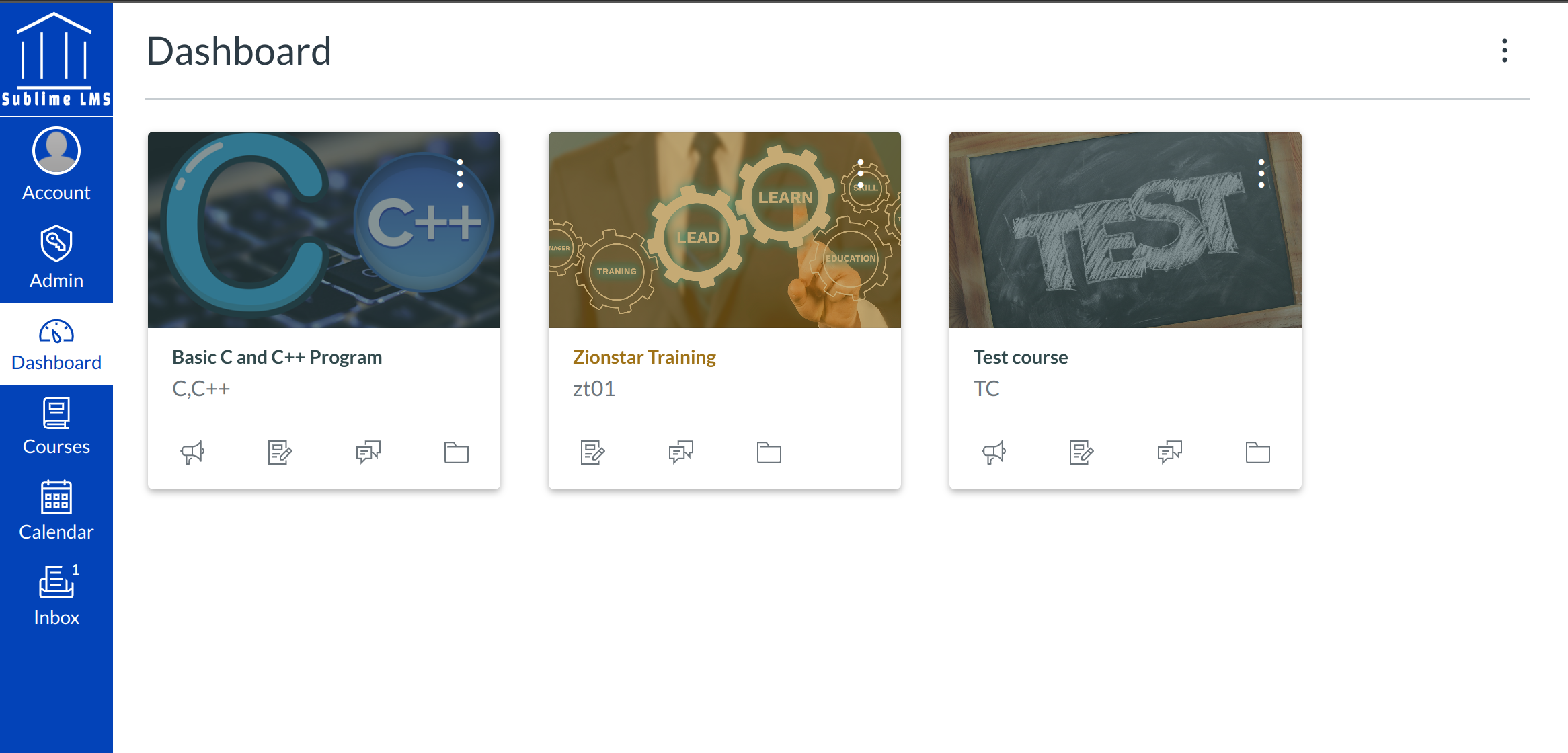
Task: Open discussions icon on Test course card
Action: (1169, 452)
